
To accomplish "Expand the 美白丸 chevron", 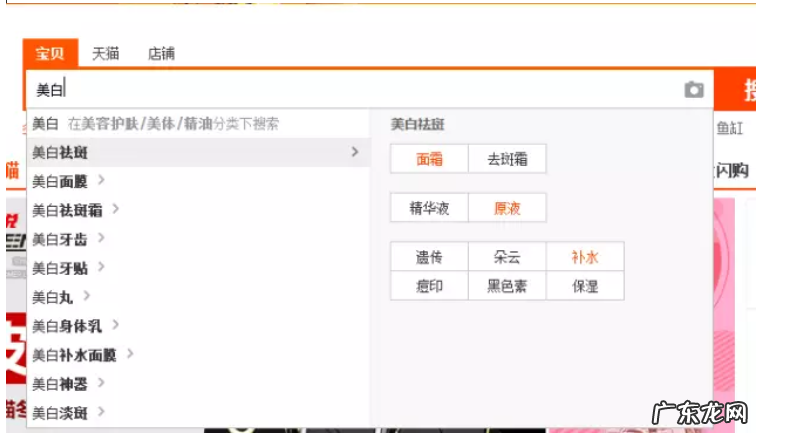I will tap(87, 296).
